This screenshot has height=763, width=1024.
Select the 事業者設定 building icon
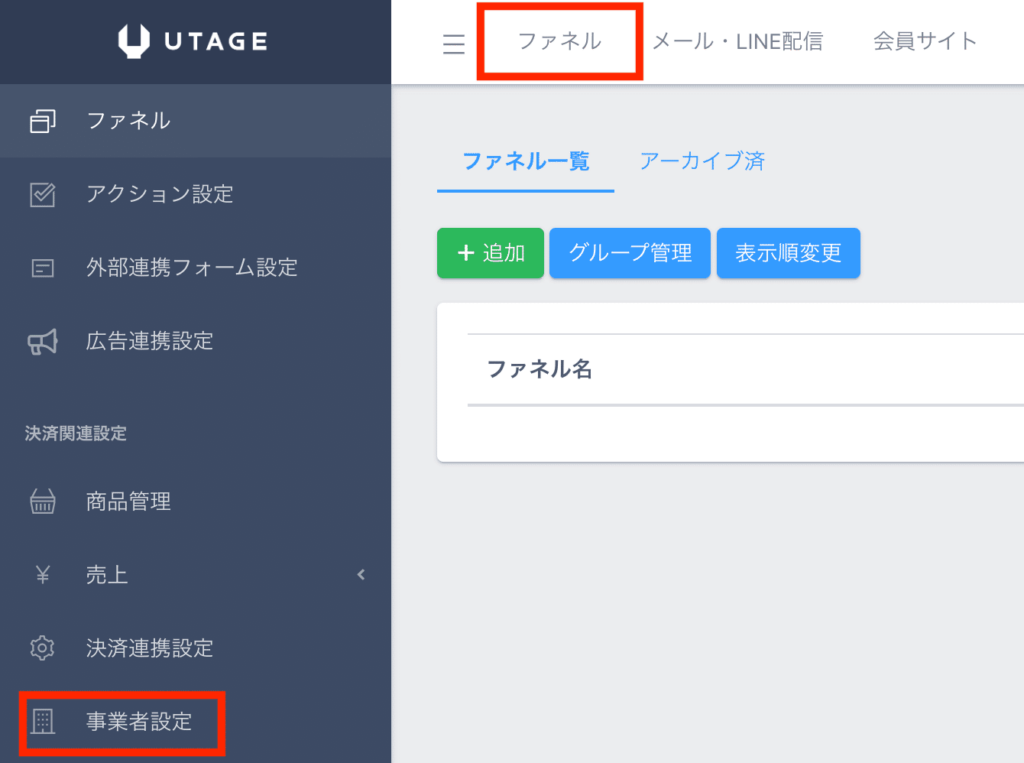point(42,722)
